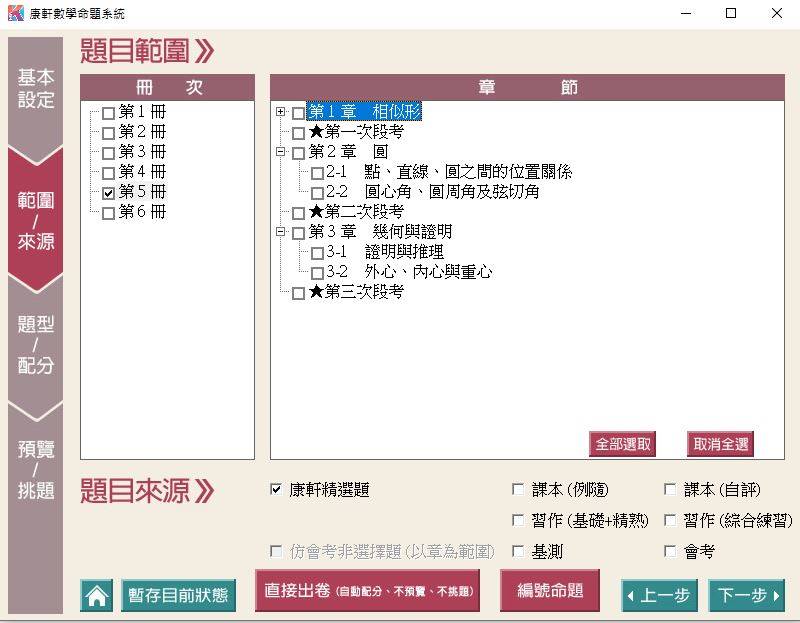Viewport: 800px width, 623px height.
Task: Check the 第3冊 checkbox
Action: tap(108, 153)
